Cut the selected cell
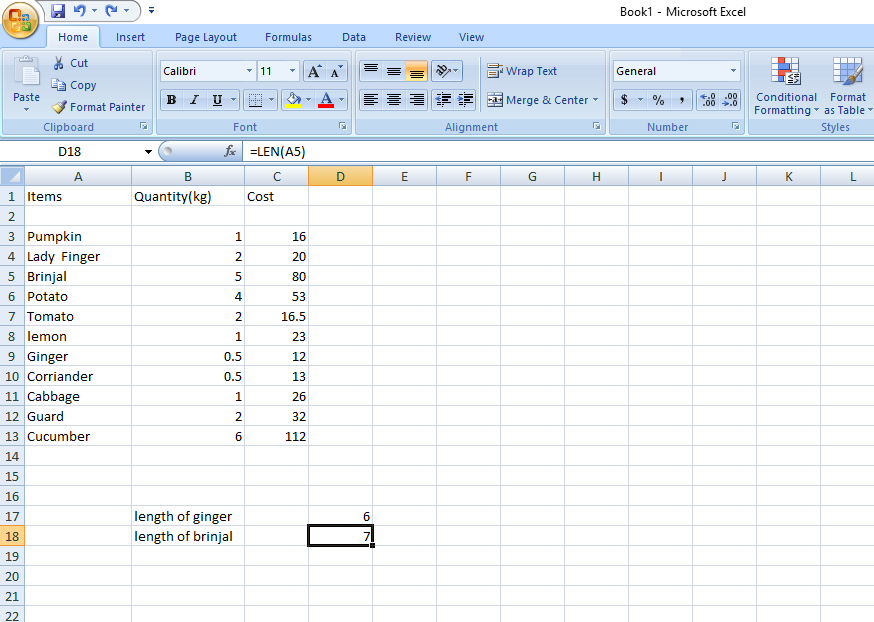Image resolution: width=874 pixels, height=622 pixels. click(x=70, y=63)
